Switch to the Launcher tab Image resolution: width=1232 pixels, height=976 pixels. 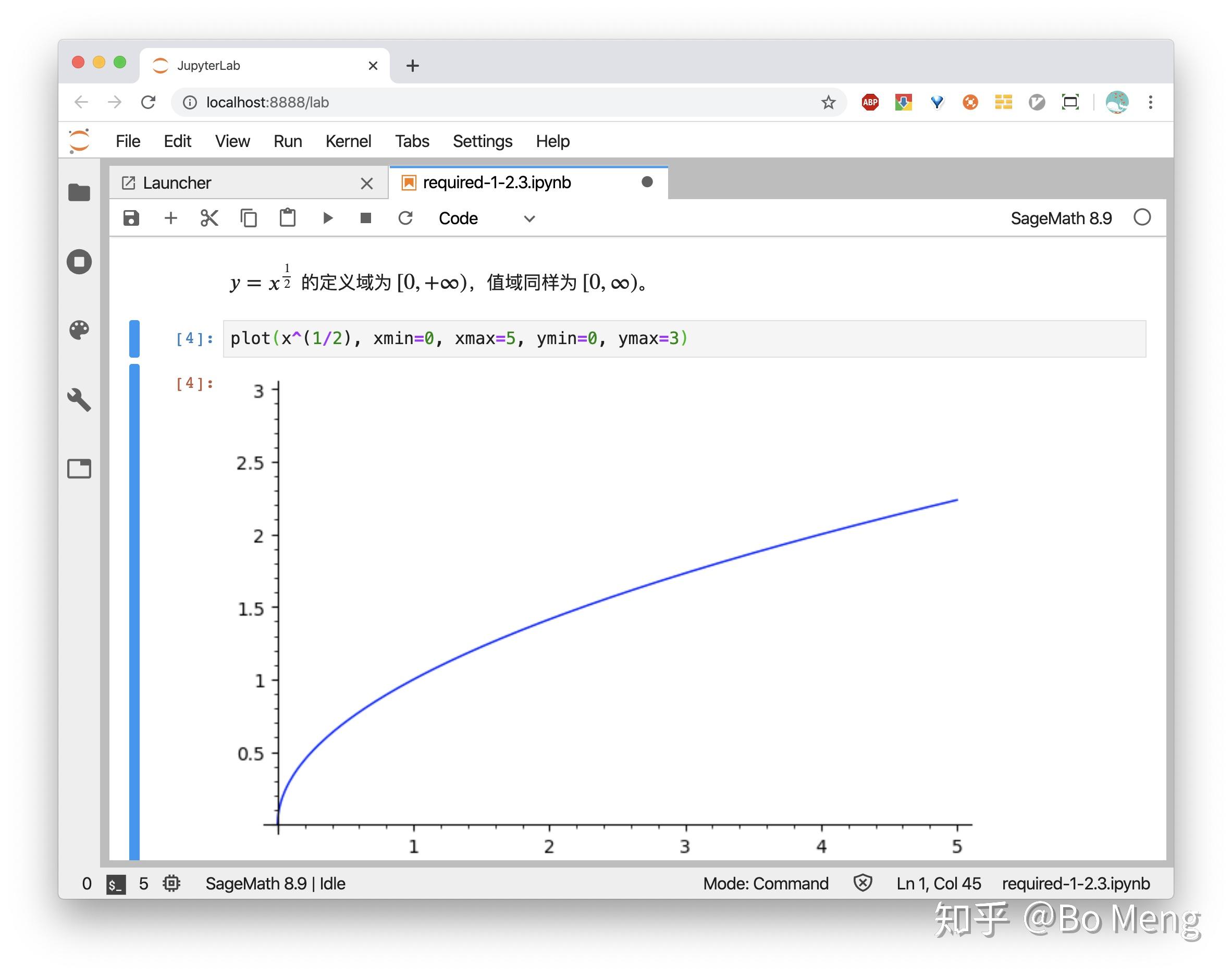(177, 183)
